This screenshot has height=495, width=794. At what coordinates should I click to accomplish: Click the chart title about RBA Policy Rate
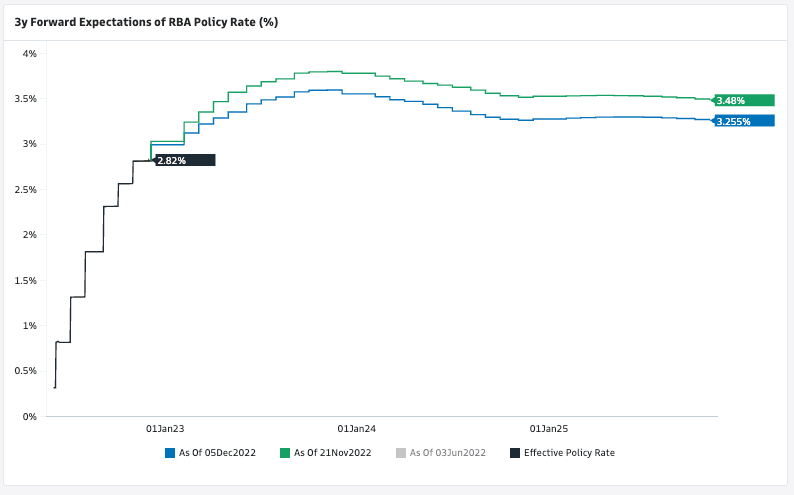pyautogui.click(x=146, y=21)
